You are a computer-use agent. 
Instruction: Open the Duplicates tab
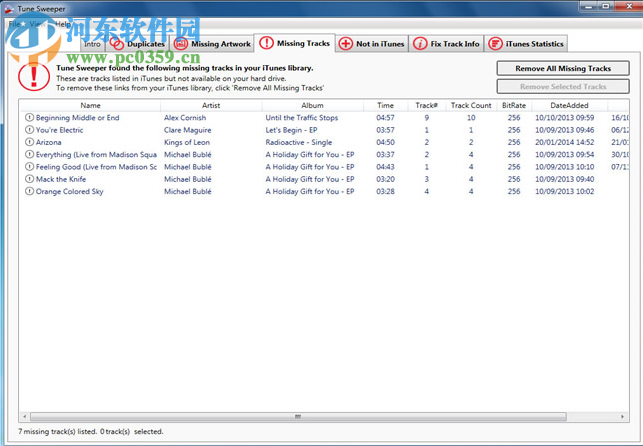coord(138,44)
